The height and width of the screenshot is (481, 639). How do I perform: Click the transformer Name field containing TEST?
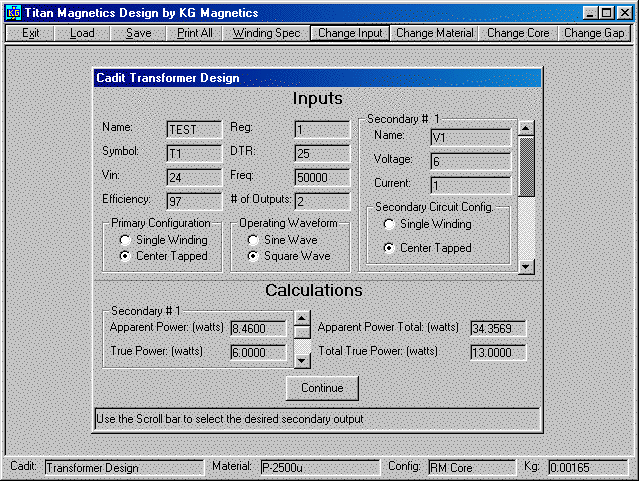194,130
